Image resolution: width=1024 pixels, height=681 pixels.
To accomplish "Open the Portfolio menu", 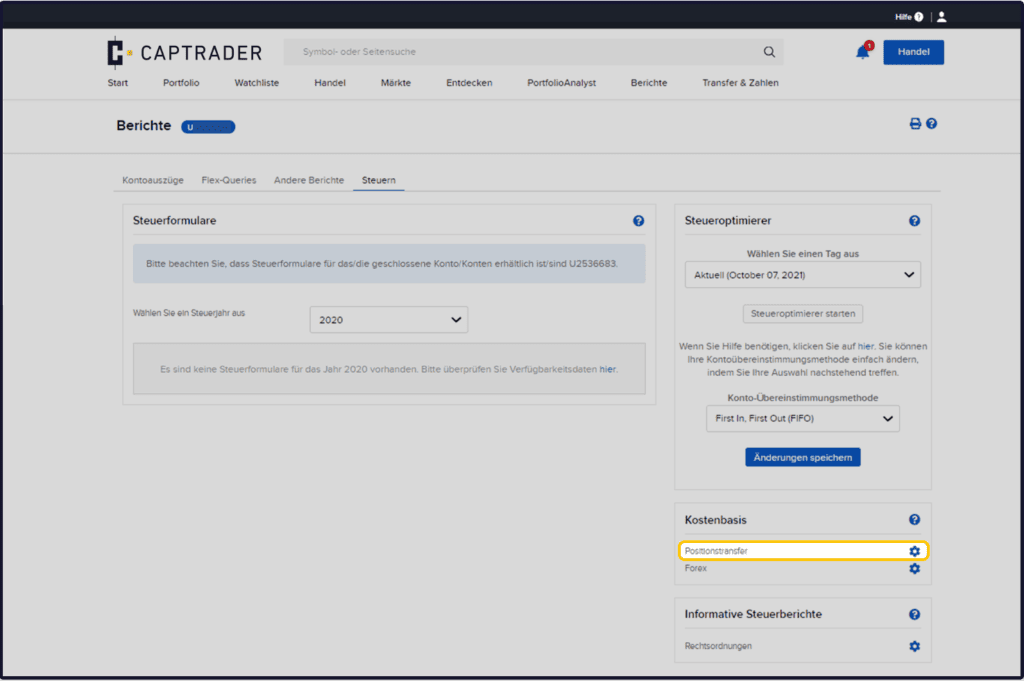I will [181, 83].
